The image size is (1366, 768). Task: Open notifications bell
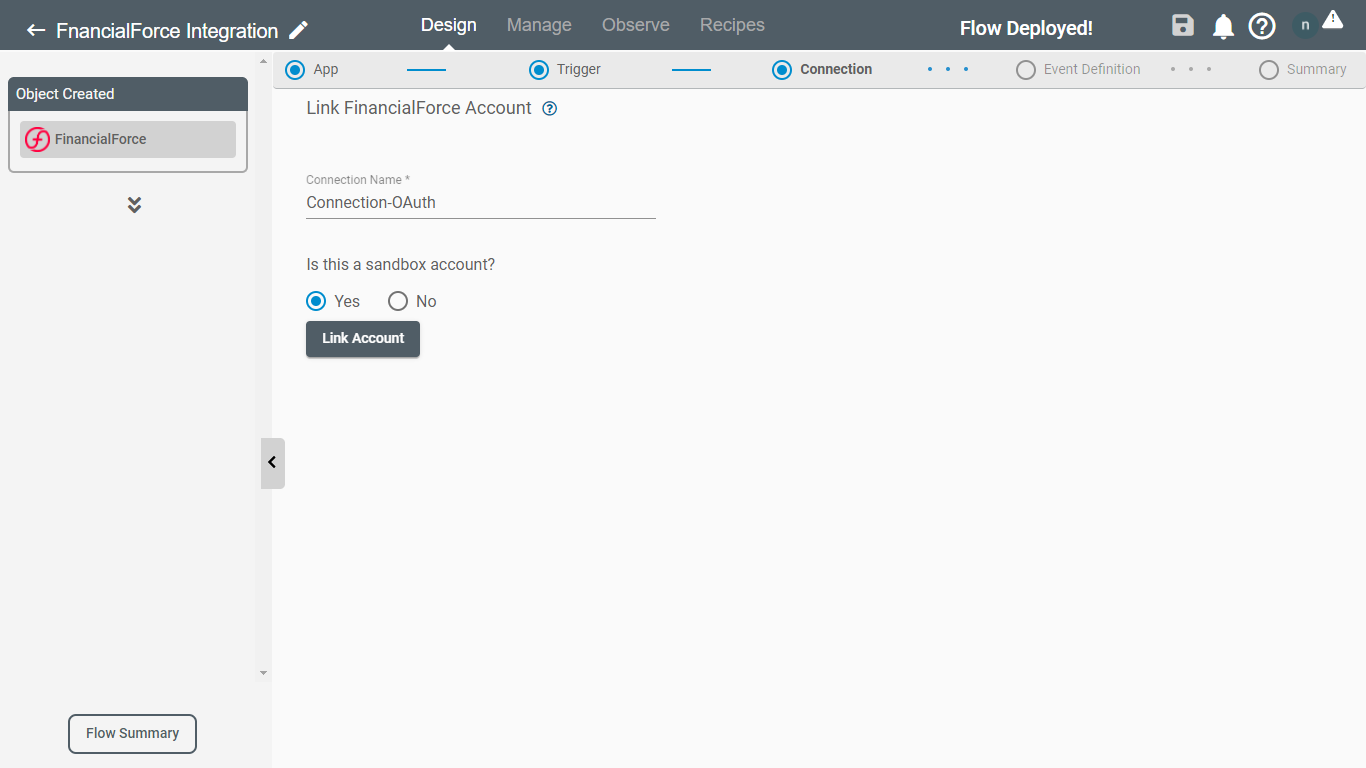[x=1223, y=27]
